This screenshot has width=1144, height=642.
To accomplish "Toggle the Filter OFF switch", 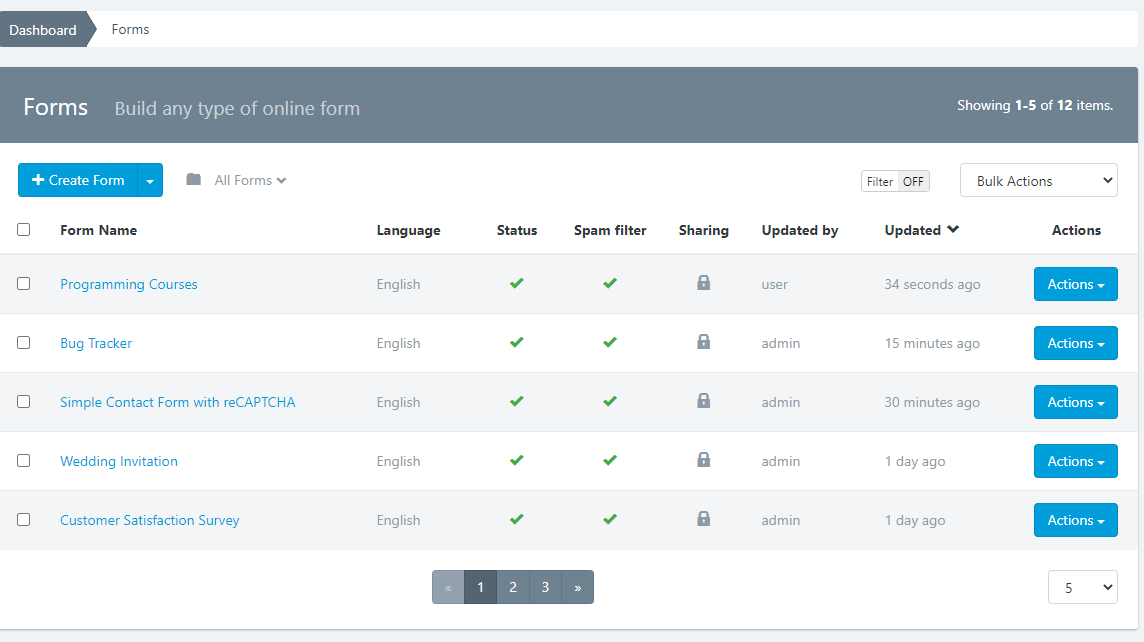I will pos(895,181).
